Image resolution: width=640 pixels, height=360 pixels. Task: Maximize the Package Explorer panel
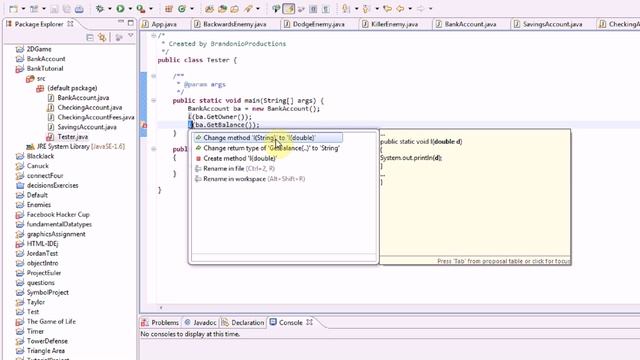pyautogui.click(x=131, y=23)
